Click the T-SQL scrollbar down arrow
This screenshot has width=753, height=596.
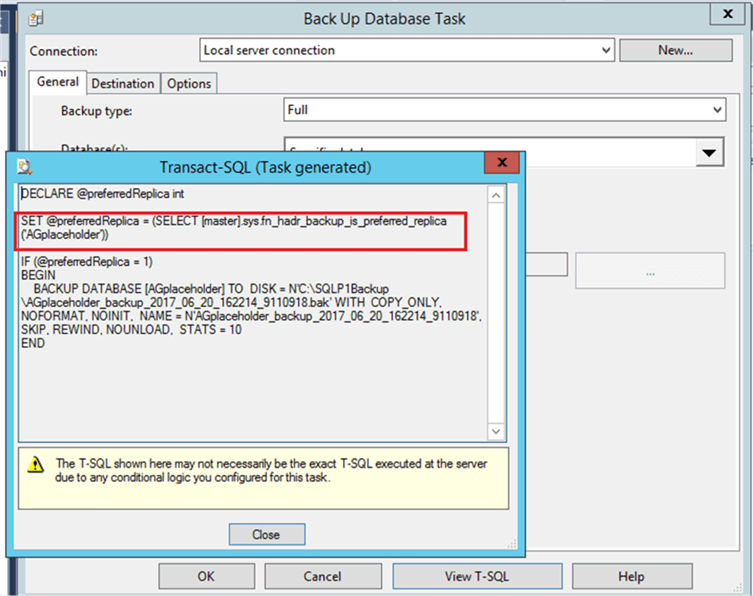tap(496, 431)
